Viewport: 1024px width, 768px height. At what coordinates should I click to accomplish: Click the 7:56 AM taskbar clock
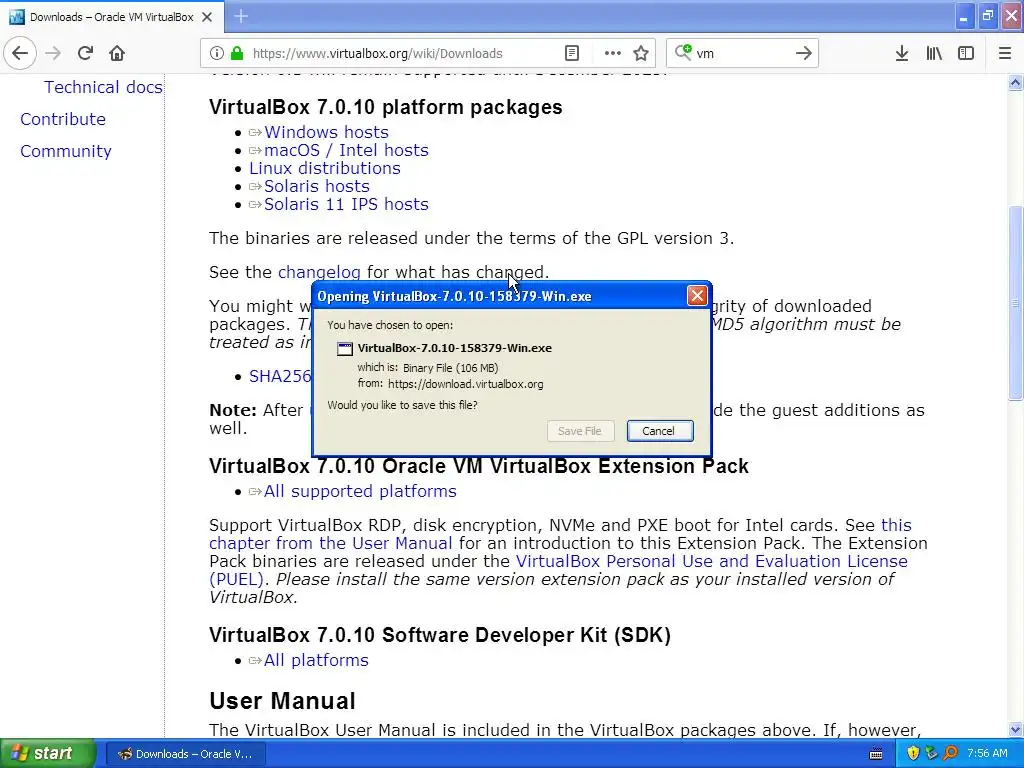pos(987,754)
